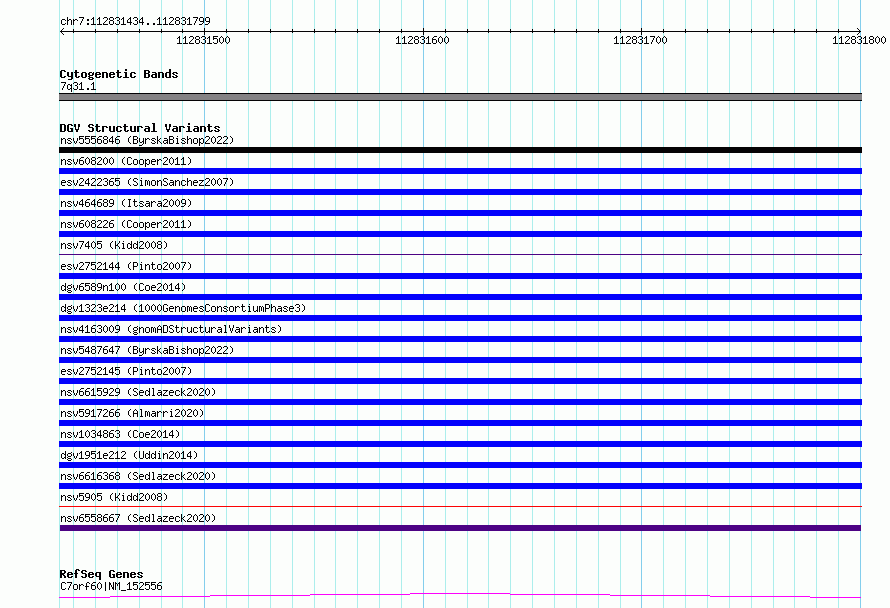Click the thin purple line of nsv7405
Screen dimensions: 890x608
(460, 254)
